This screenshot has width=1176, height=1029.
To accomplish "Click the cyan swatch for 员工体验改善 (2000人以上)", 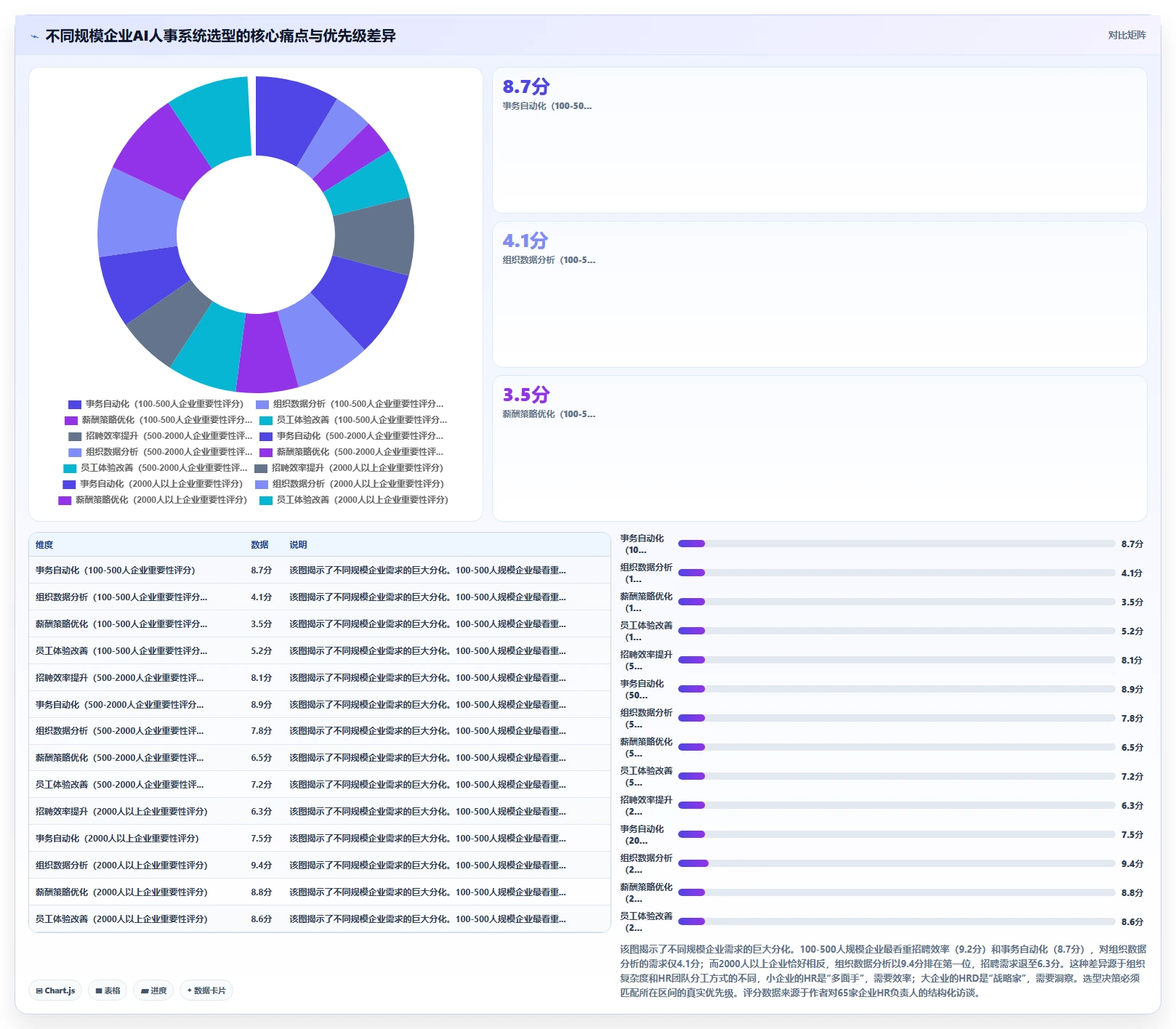I will coord(266,500).
